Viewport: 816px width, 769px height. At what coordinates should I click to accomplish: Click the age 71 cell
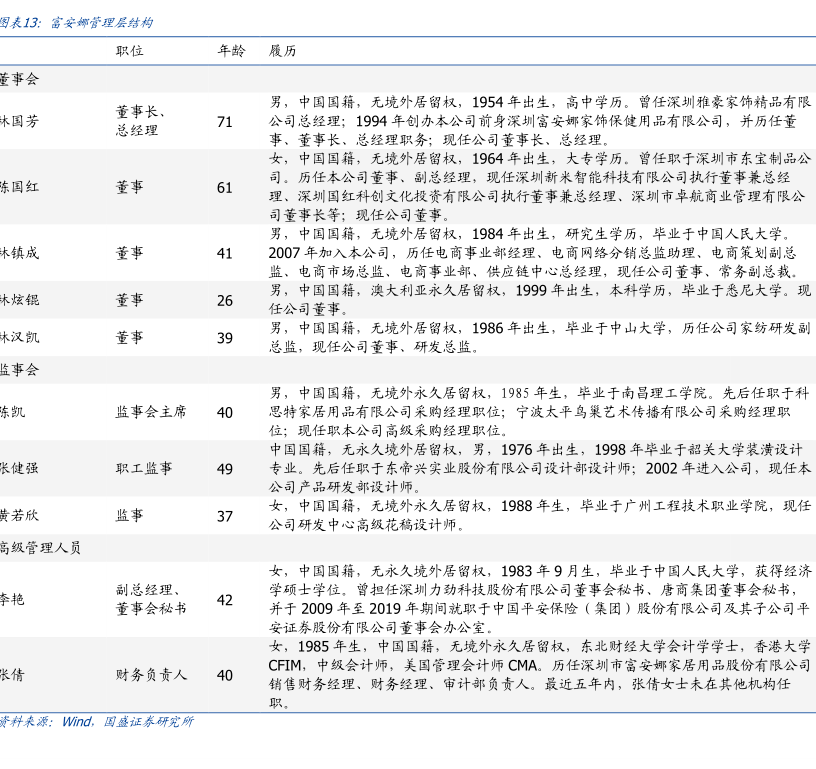click(224, 122)
